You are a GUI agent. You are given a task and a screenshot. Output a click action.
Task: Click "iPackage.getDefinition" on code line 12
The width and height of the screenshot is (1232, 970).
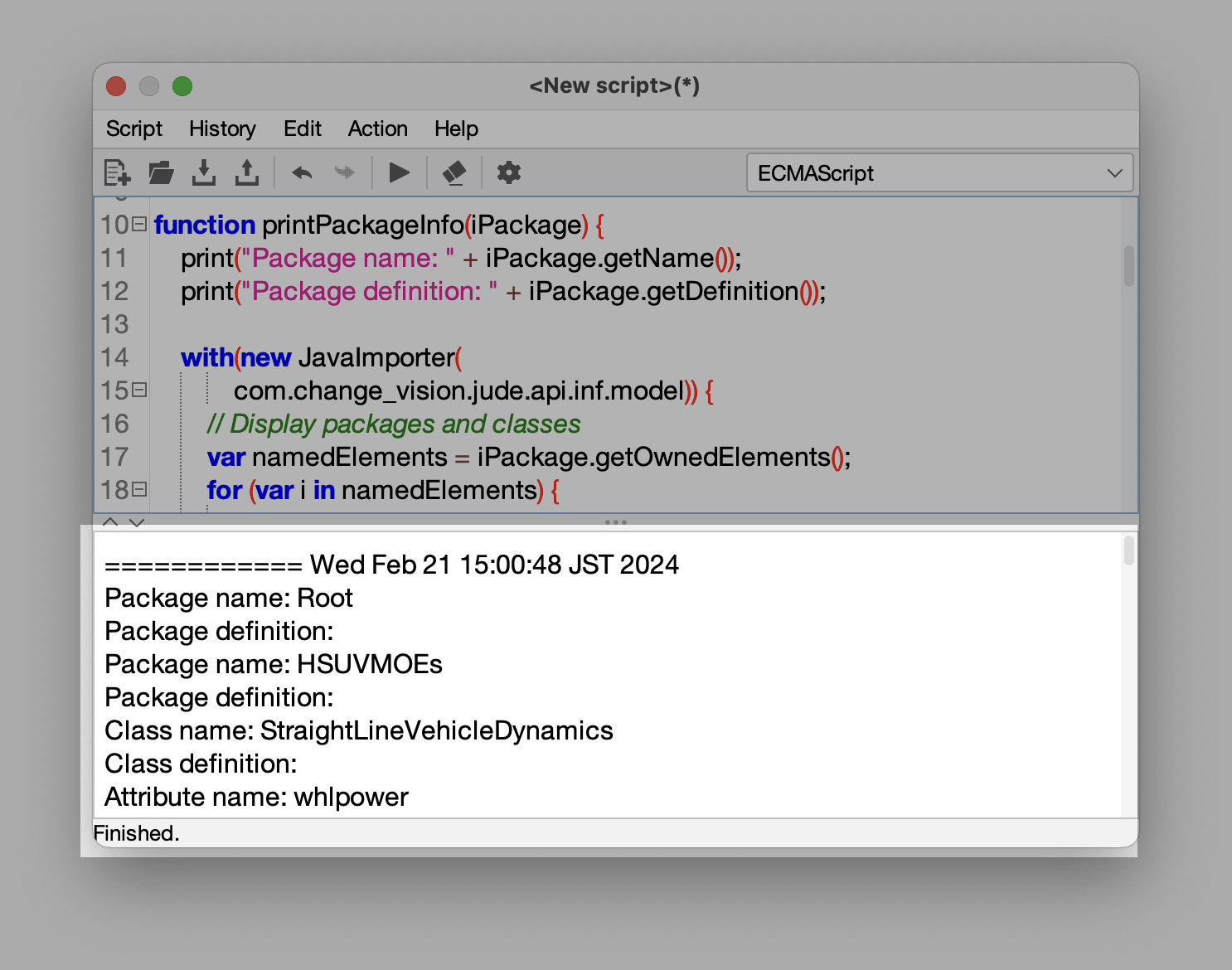663,291
